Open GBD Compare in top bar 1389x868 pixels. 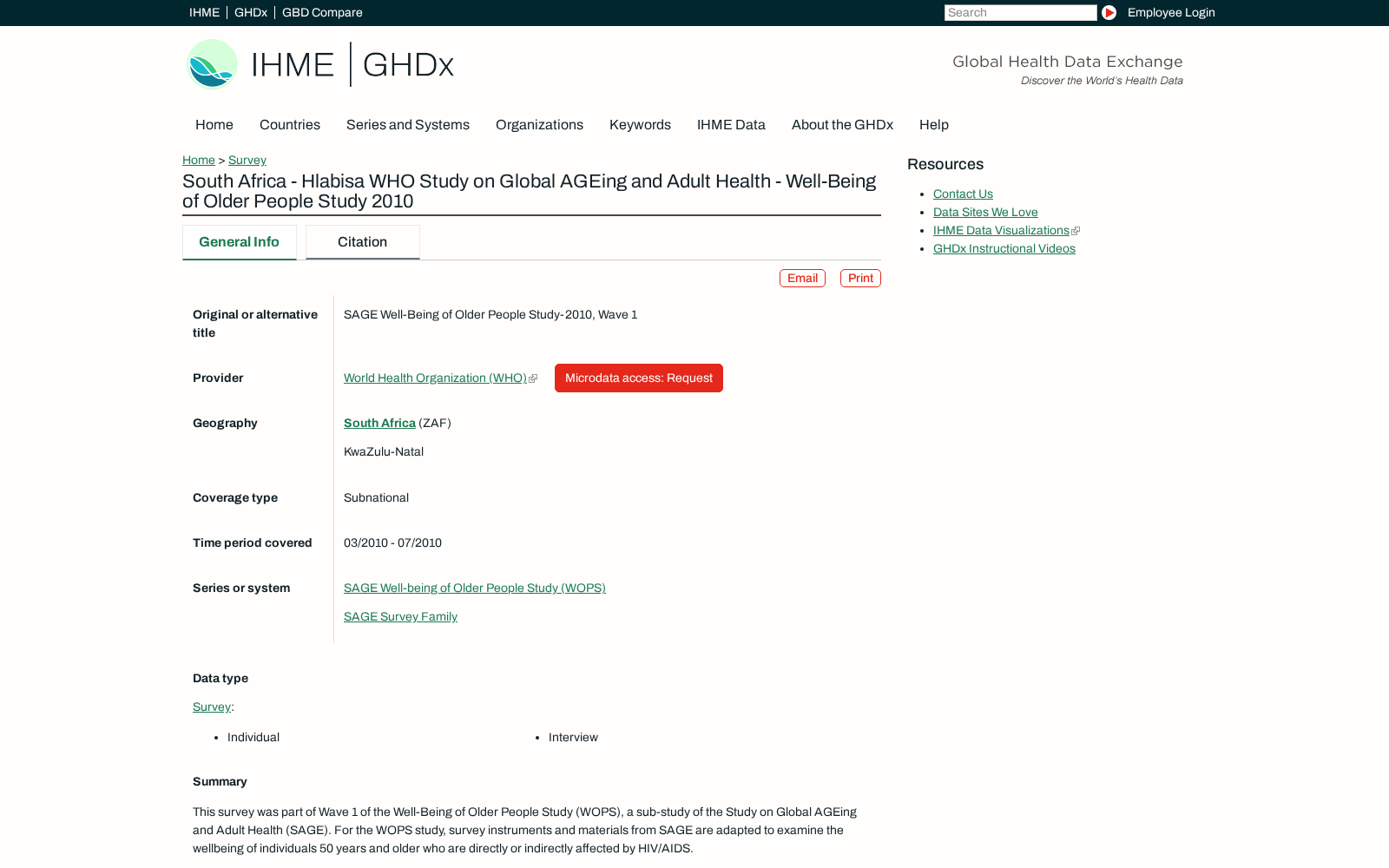[x=322, y=12]
